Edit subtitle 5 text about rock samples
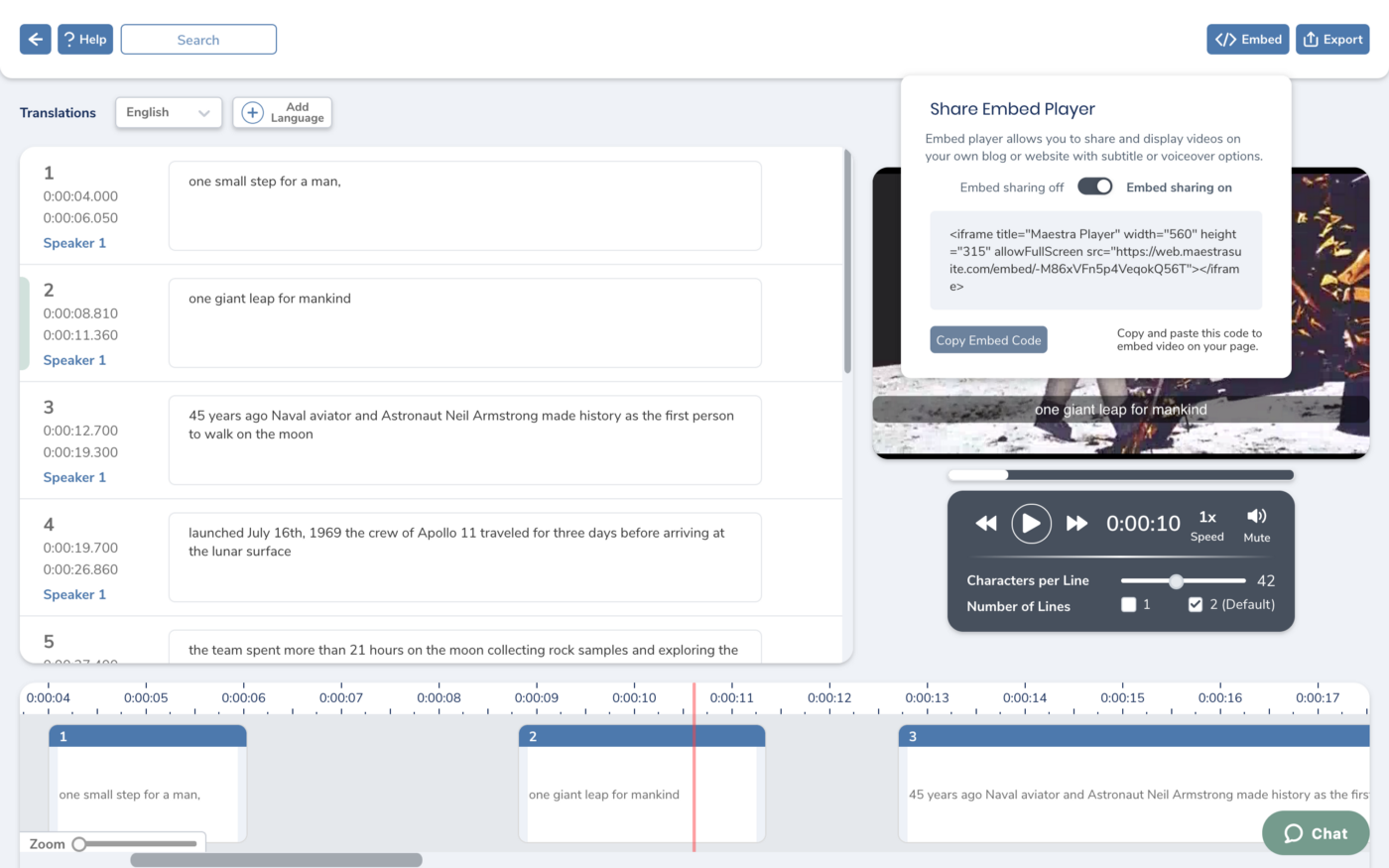Viewport: 1389px width, 868px height. 464,647
